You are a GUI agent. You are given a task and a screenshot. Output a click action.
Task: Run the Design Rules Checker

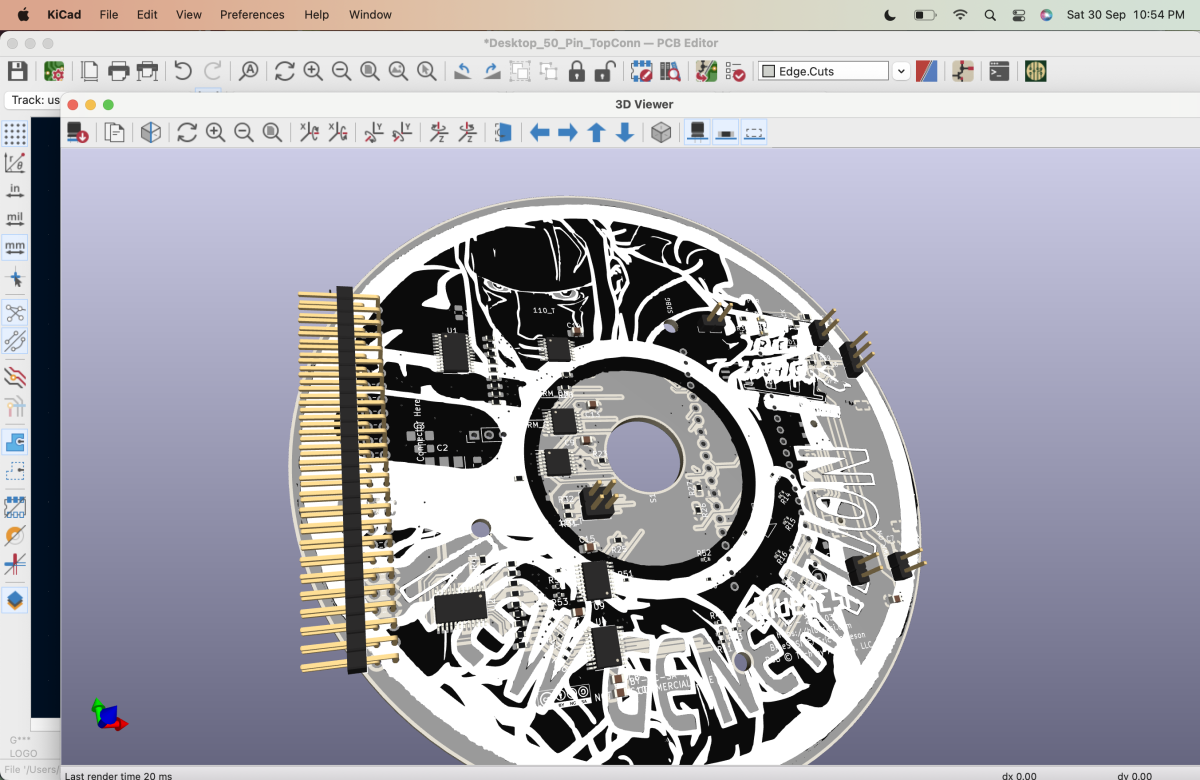point(735,71)
